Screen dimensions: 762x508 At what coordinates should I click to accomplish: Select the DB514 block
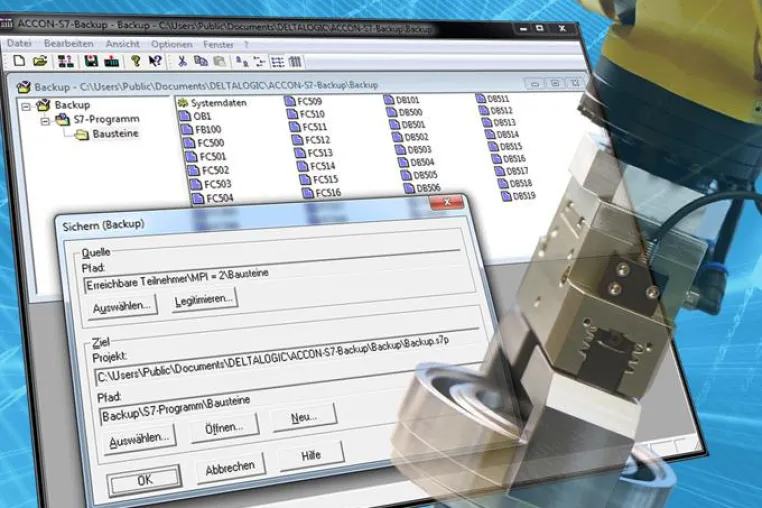(503, 134)
